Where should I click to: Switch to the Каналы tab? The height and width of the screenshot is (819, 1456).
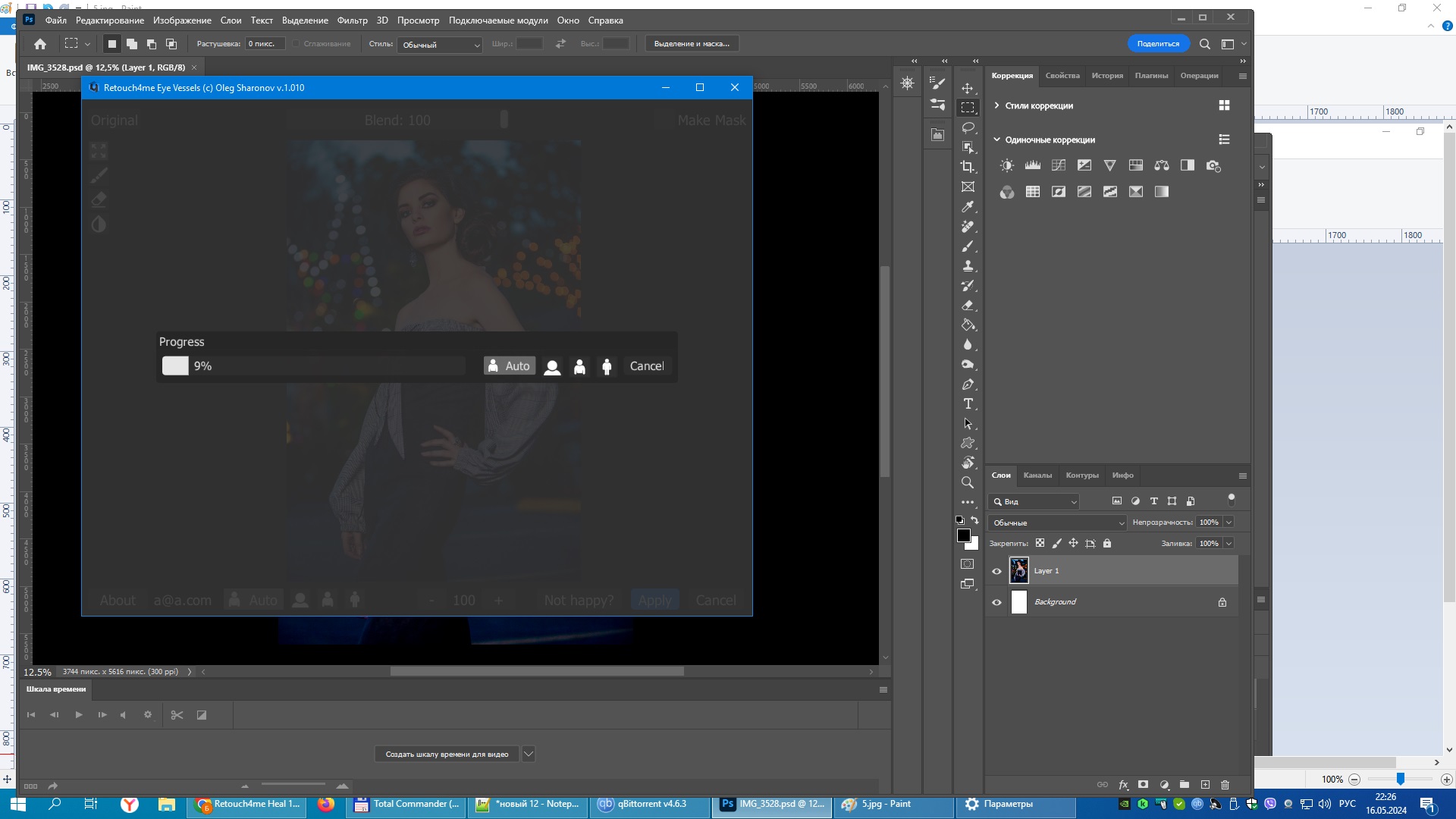[1037, 475]
